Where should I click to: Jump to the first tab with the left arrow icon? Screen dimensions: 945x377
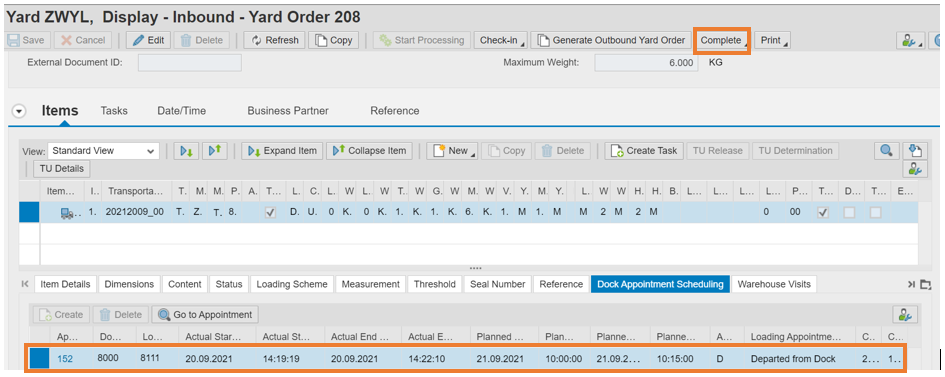coord(26,284)
